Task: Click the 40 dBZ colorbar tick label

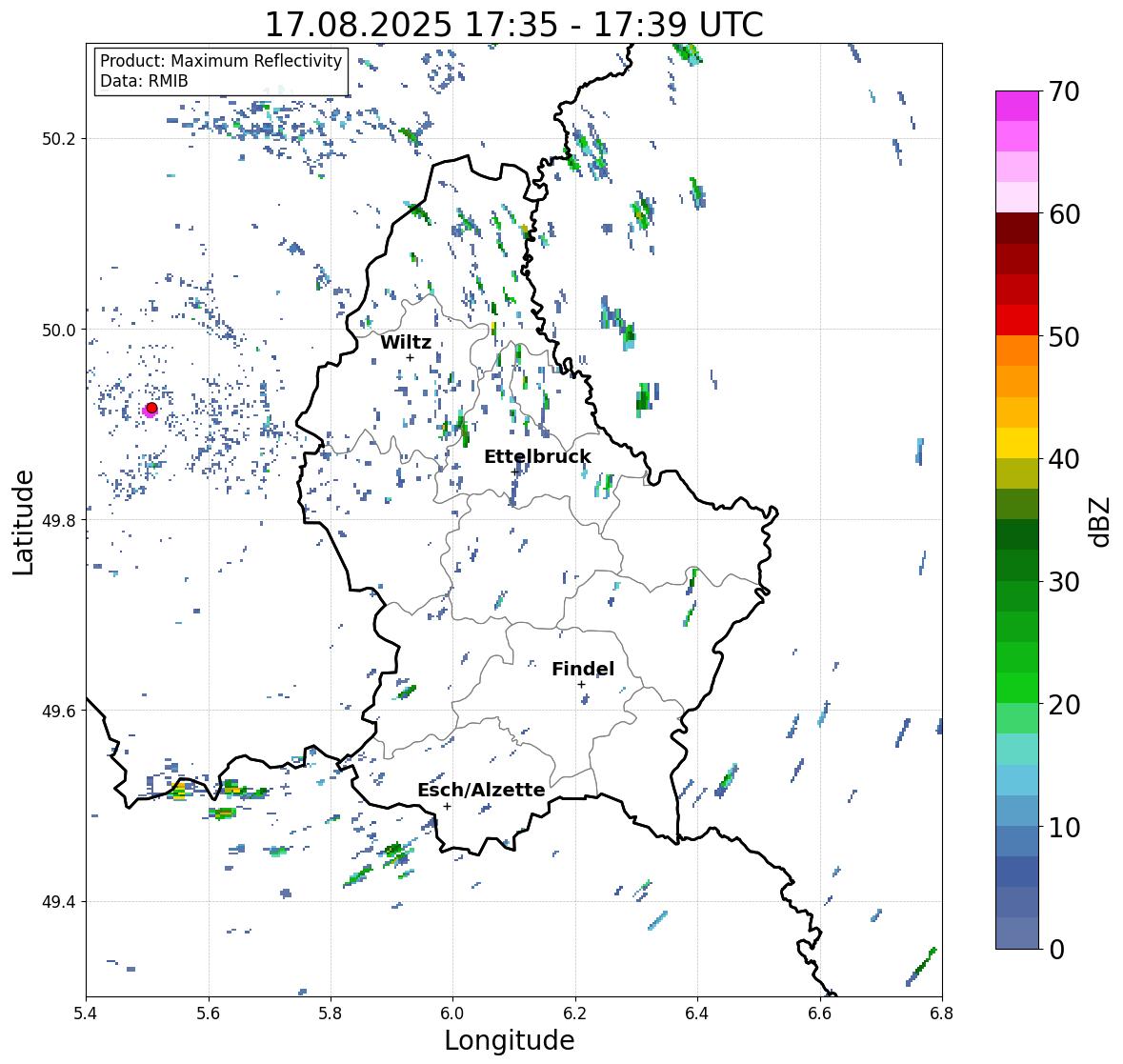Action: coord(1063,459)
